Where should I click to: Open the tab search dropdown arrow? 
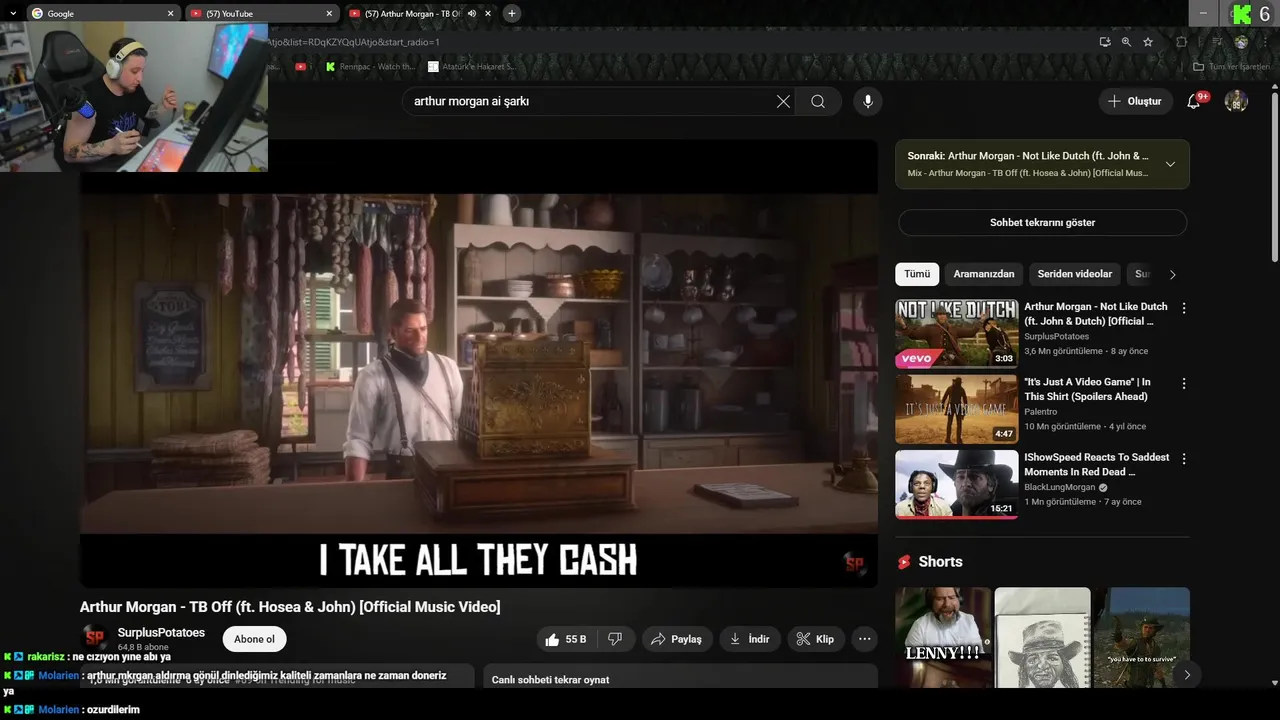(13, 13)
